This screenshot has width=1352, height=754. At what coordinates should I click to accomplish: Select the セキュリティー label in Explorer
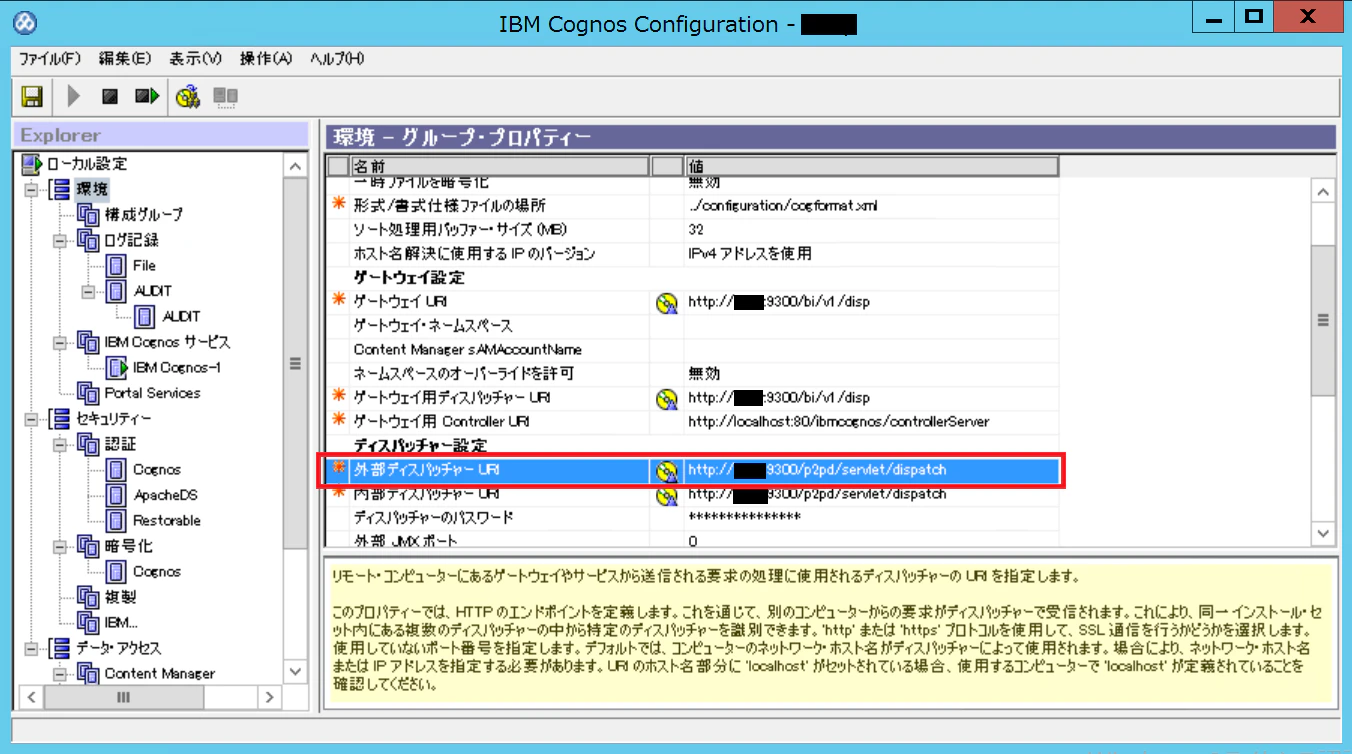(x=114, y=418)
